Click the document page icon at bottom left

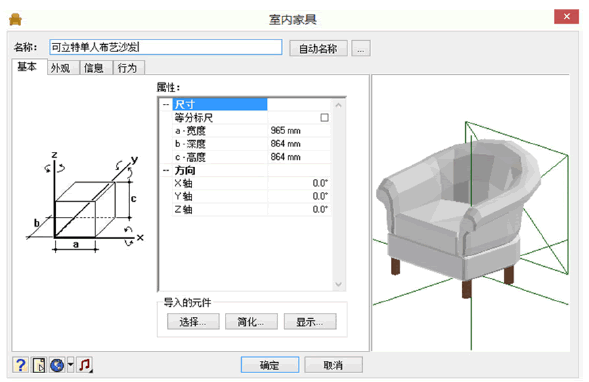tap(39, 365)
